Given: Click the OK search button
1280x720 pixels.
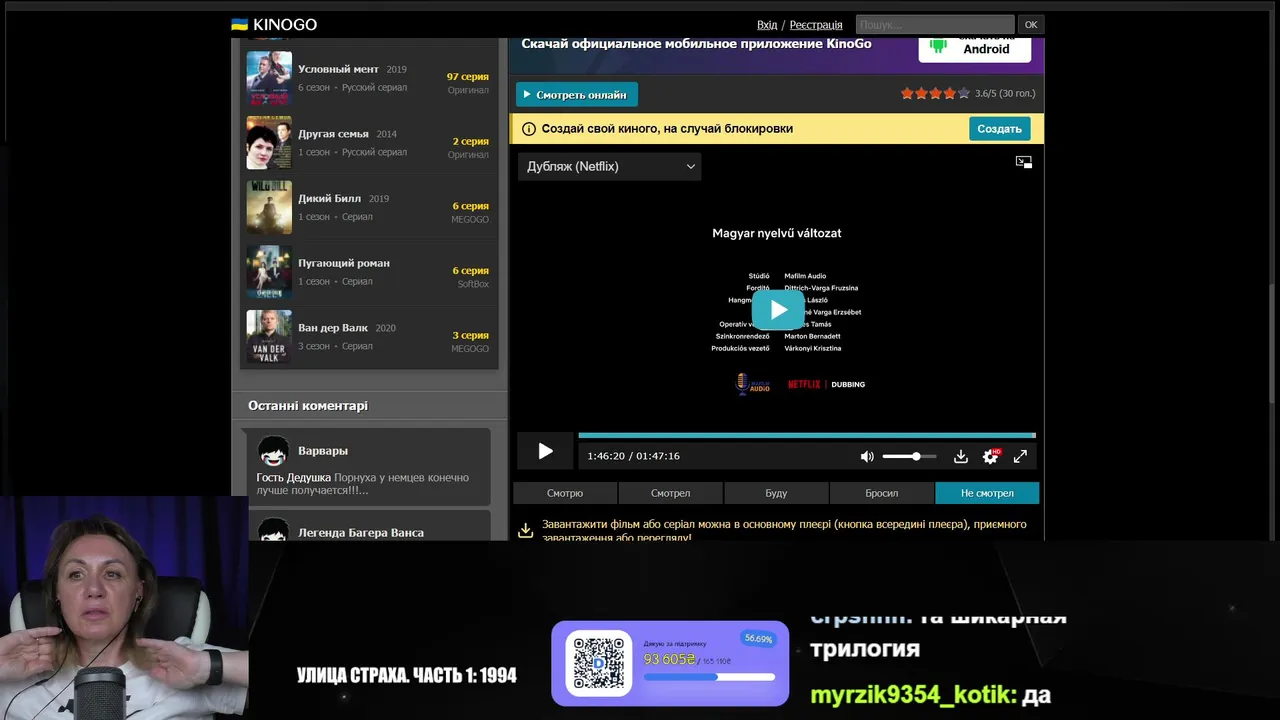Looking at the screenshot, I should click(1031, 25).
